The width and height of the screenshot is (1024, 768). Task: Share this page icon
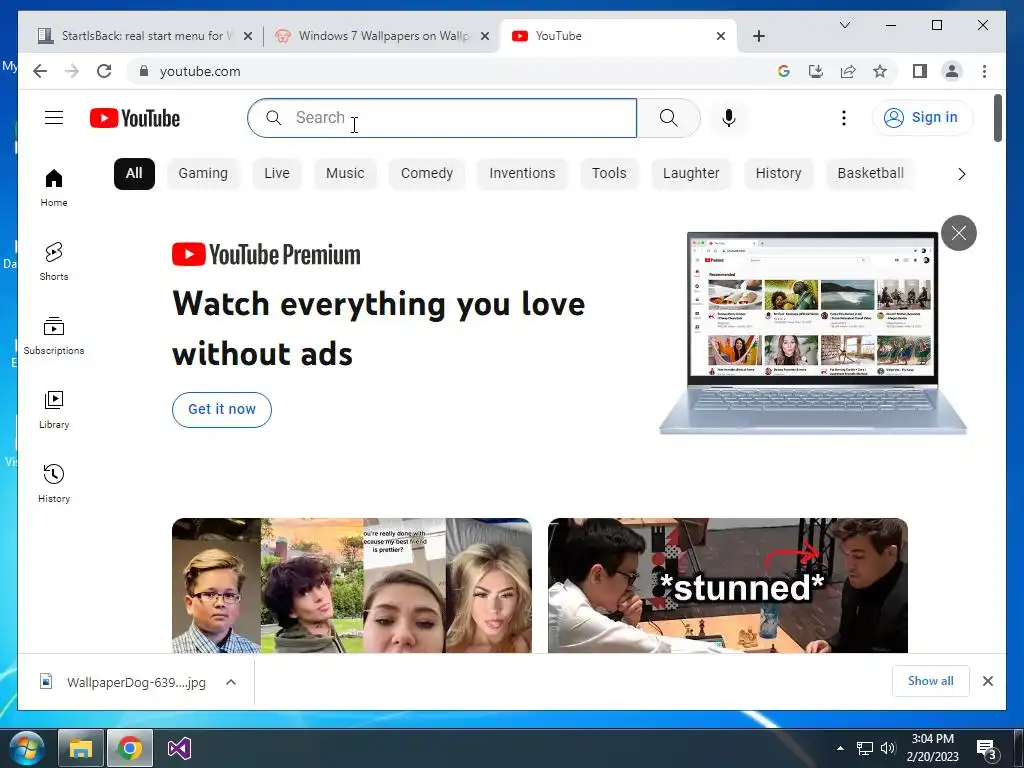[x=848, y=71]
